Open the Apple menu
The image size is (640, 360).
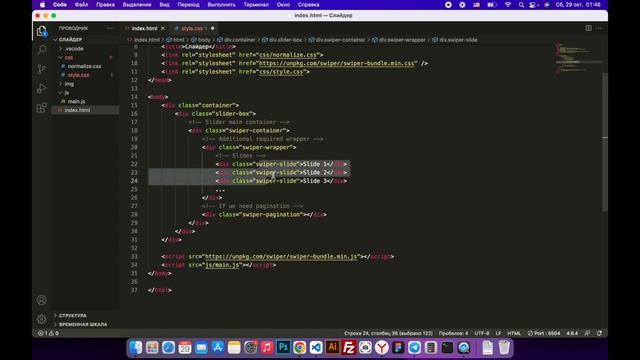(42, 5)
